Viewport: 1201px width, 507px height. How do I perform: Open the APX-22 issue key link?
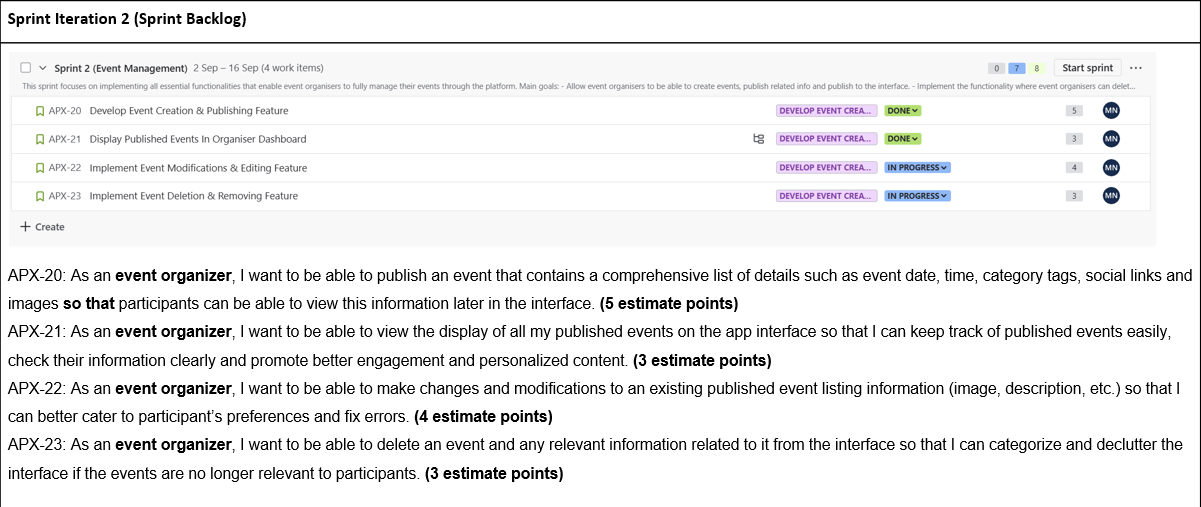pos(65,168)
